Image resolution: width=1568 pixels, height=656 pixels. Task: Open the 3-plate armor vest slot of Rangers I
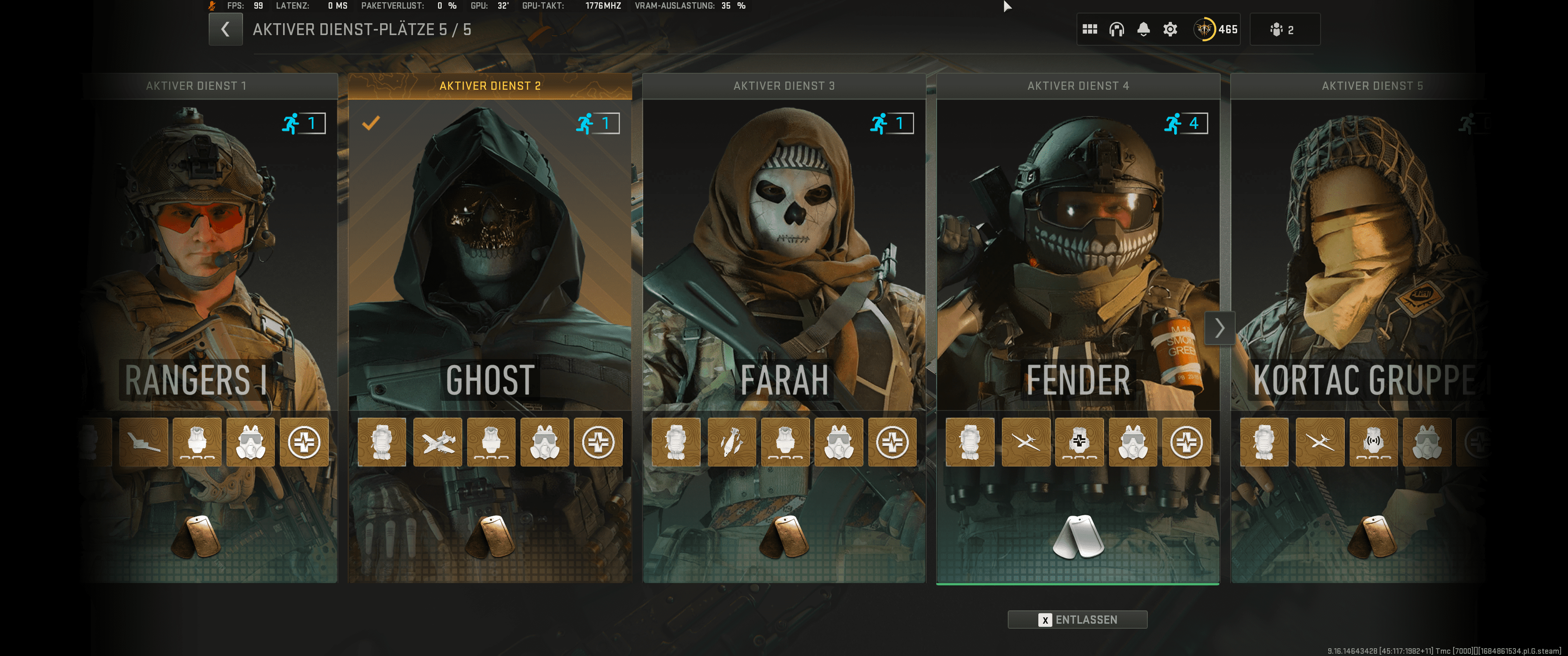pyautogui.click(x=196, y=442)
